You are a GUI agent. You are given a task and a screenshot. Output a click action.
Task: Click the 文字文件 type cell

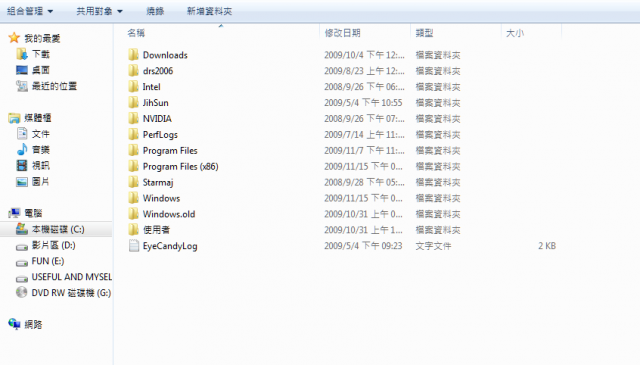click(x=433, y=246)
